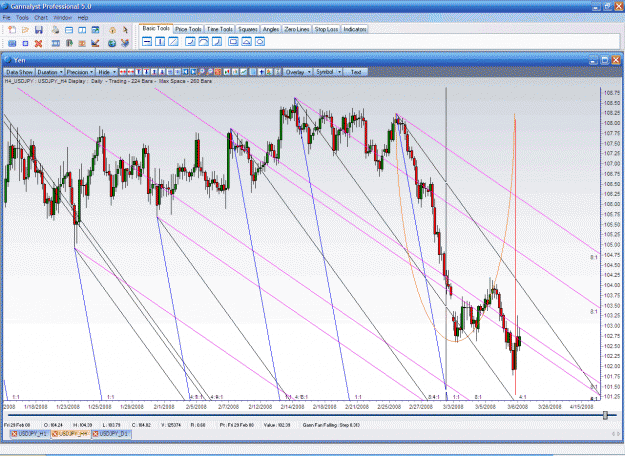This screenshot has width=625, height=456.
Task: Click the red-green candlestick icon in Yen toolbar
Action: pyautogui.click(x=227, y=72)
